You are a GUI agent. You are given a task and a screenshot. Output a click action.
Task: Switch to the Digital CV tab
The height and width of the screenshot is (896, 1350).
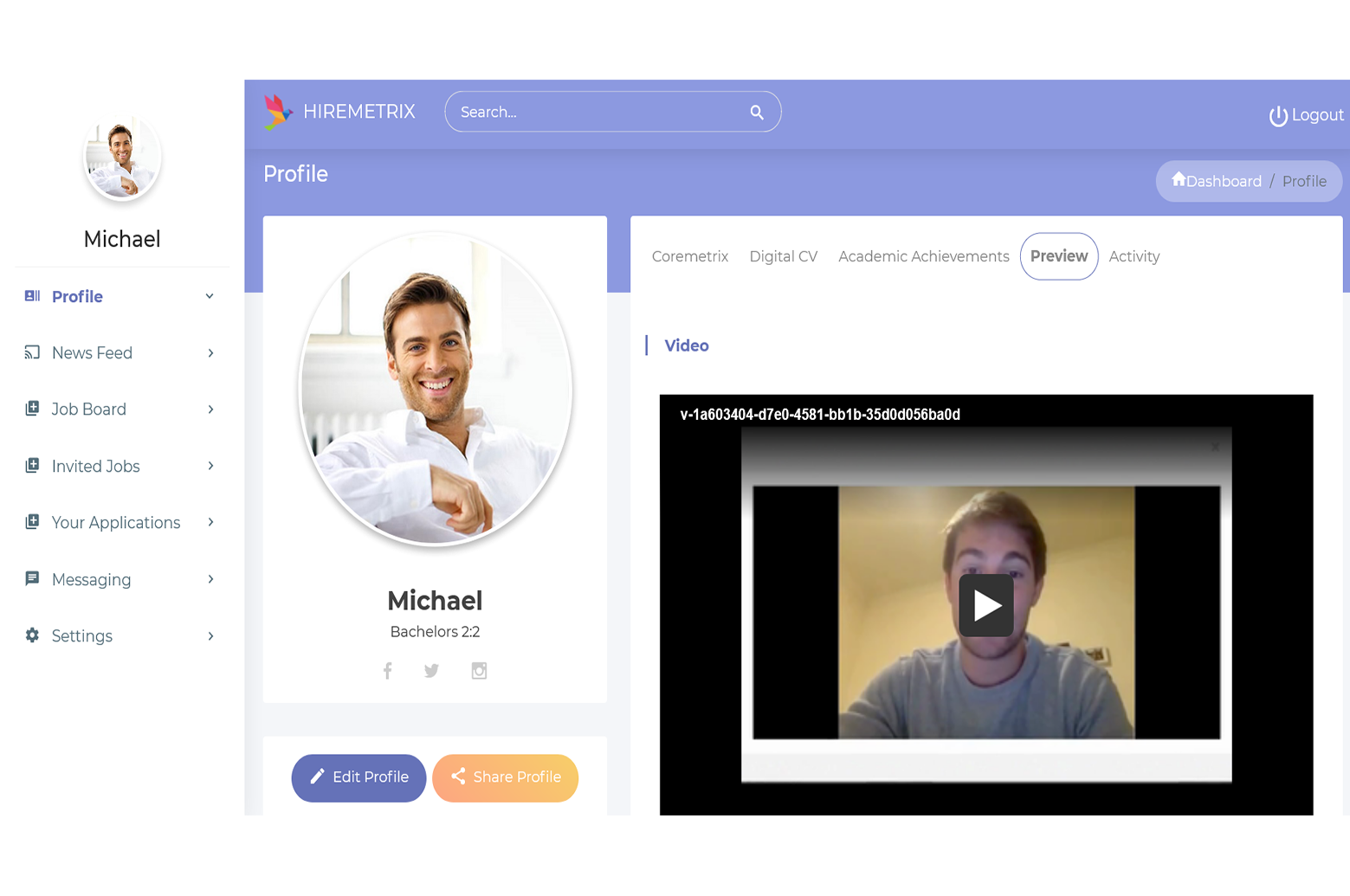tap(784, 256)
